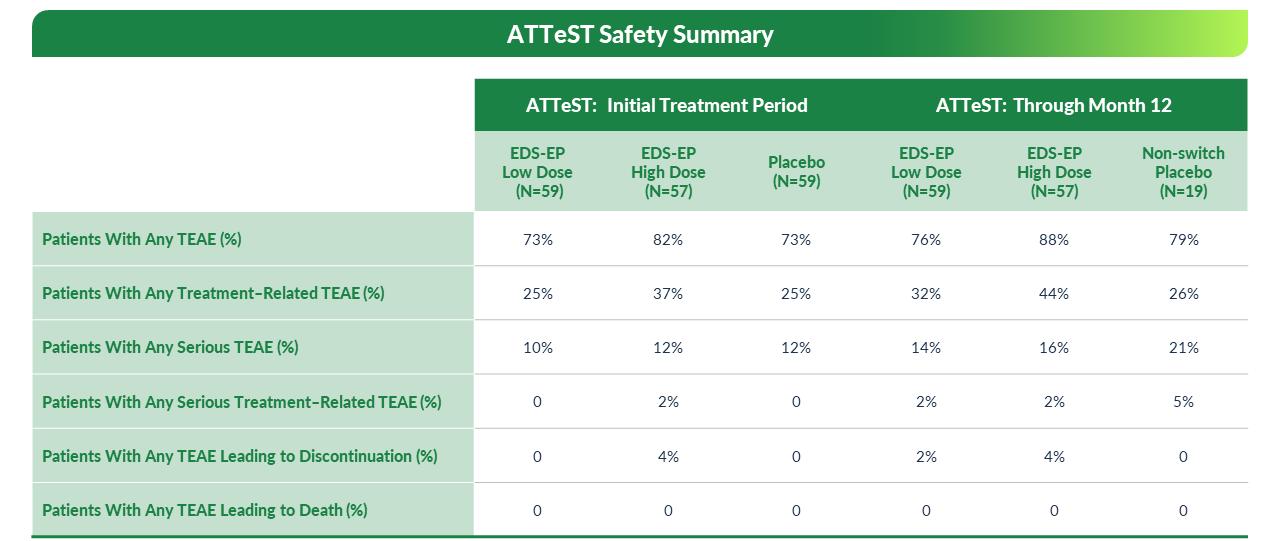Click the 44% Treatment-Related TEAE value
The height and width of the screenshot is (541, 1280).
point(1054,294)
